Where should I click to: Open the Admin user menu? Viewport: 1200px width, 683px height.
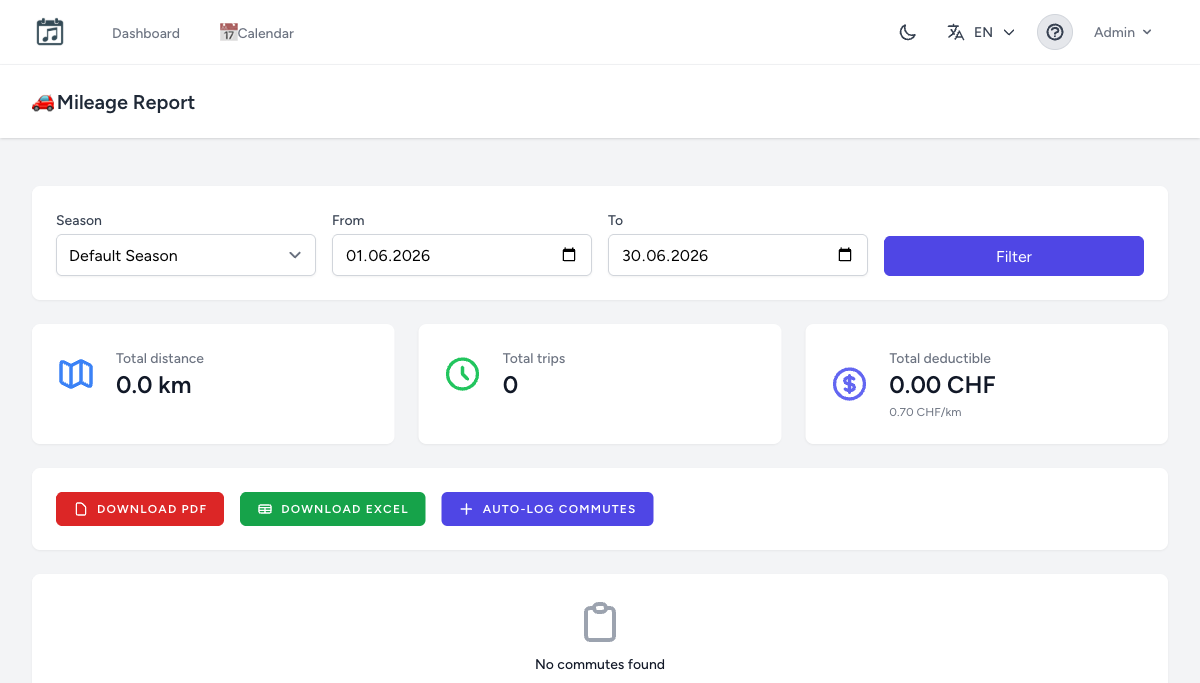click(1123, 32)
